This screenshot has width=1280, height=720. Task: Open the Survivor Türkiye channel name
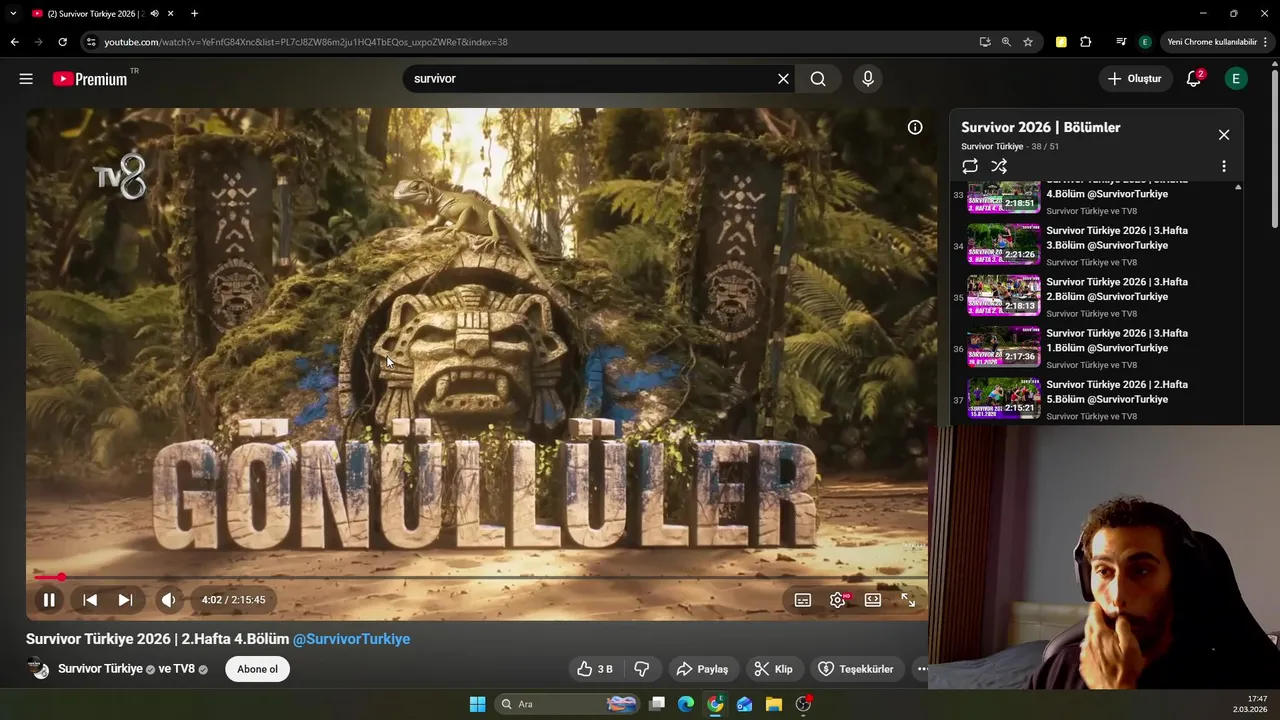tap(100, 669)
